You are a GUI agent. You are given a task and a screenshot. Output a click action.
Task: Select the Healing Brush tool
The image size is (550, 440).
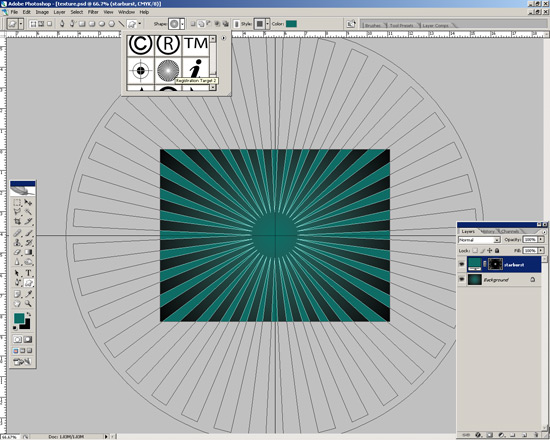point(17,233)
